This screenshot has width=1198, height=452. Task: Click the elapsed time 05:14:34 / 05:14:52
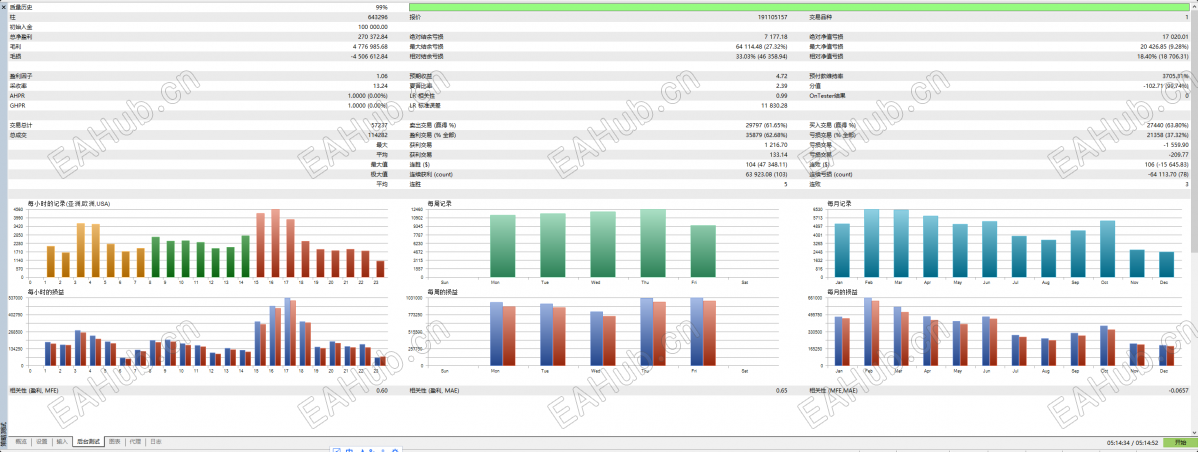click(x=1133, y=443)
